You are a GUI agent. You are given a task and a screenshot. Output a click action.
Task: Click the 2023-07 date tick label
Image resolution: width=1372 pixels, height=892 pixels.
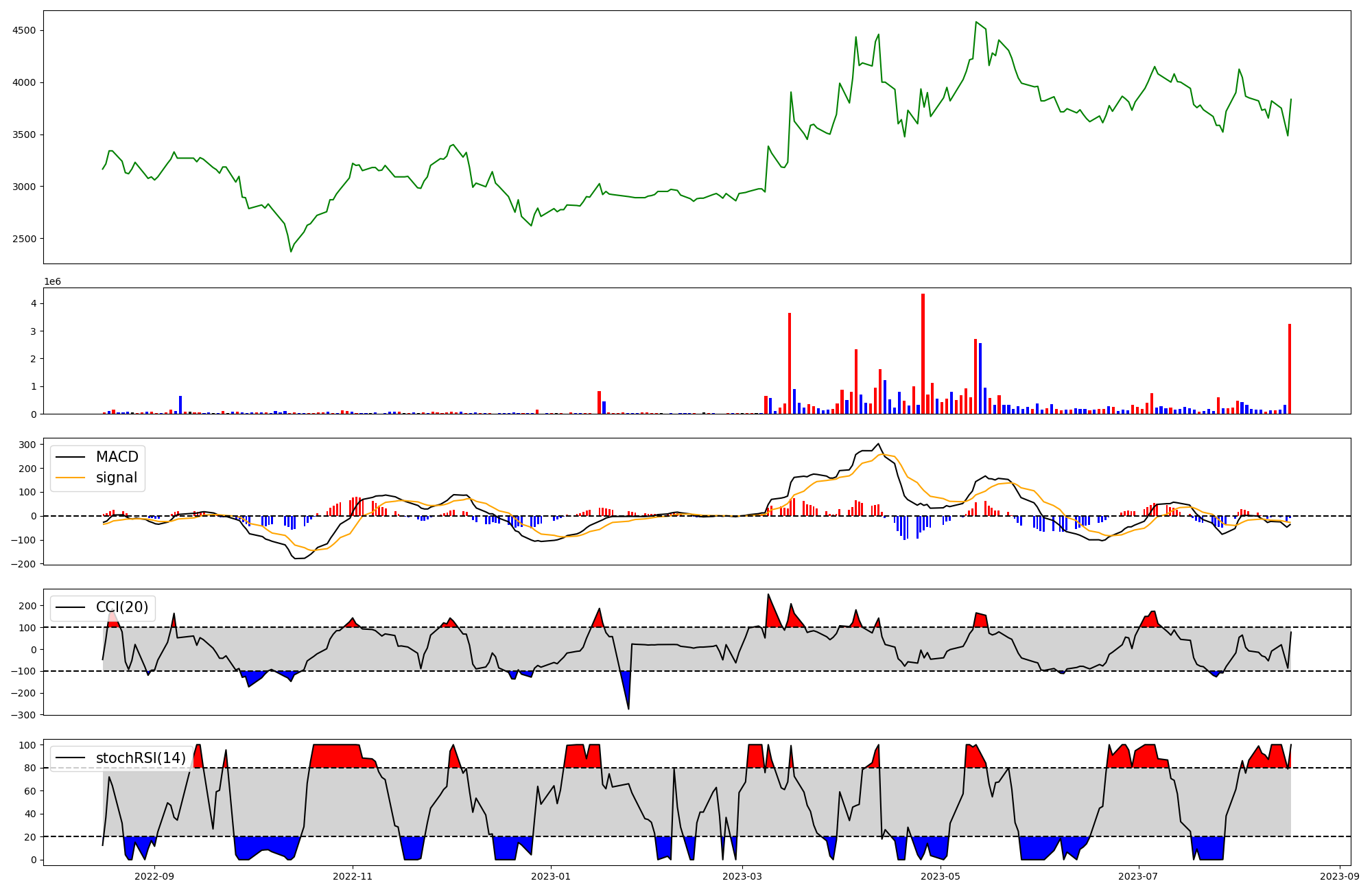(x=1139, y=876)
